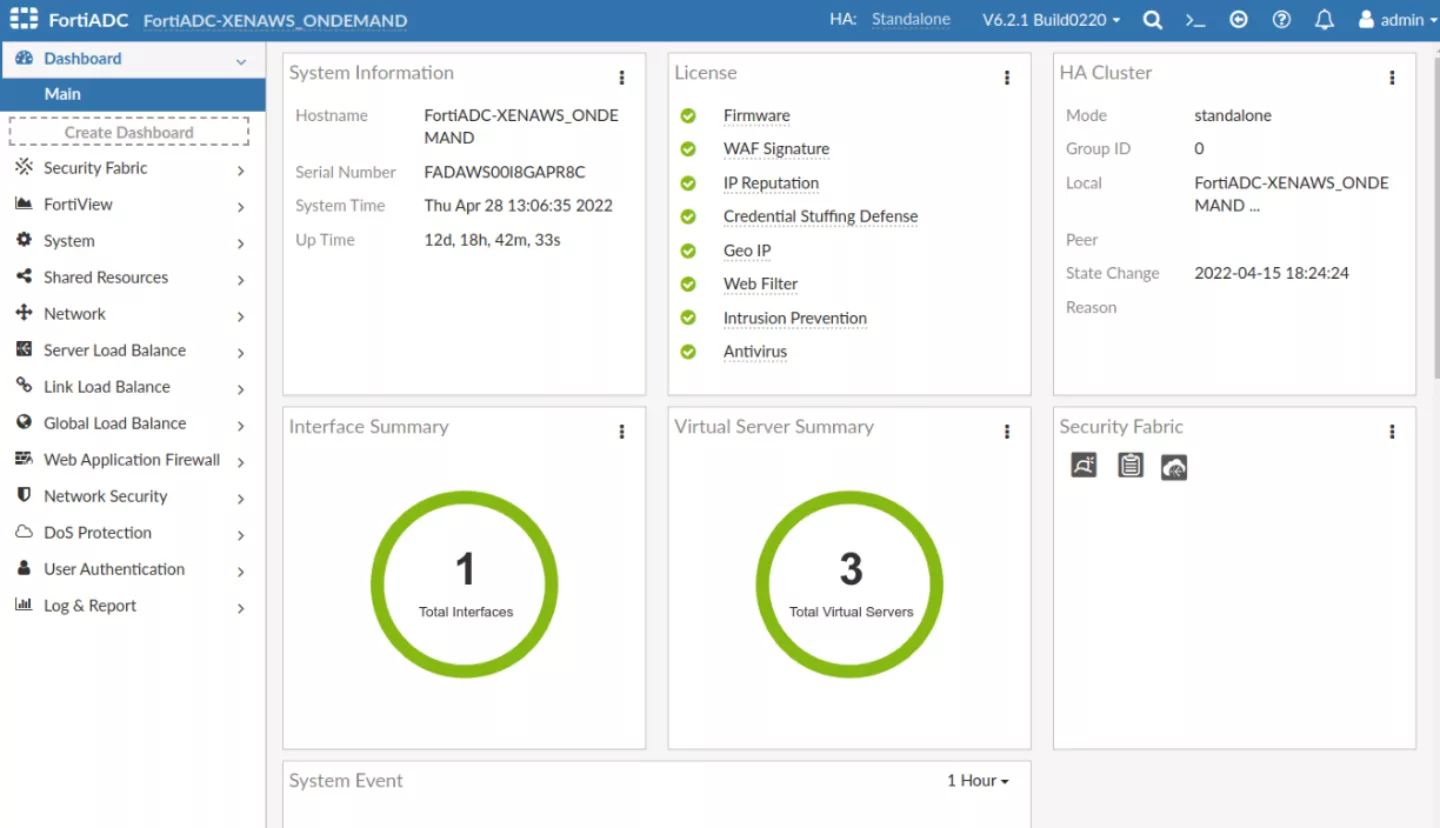Open the 1 Hour time range dropdown
Image resolution: width=1440 pixels, height=828 pixels.
[978, 780]
